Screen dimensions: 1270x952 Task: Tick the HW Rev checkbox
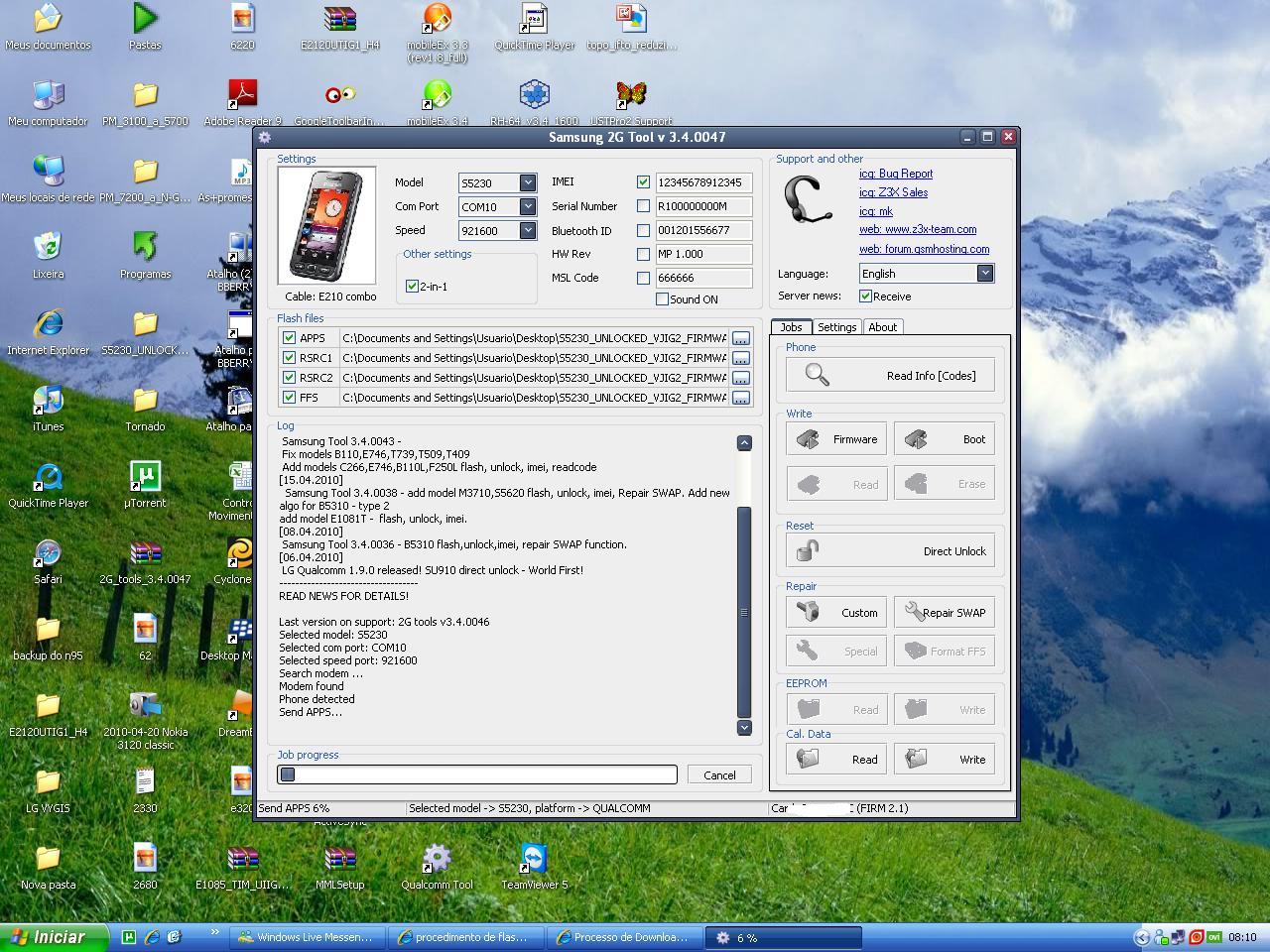[643, 254]
